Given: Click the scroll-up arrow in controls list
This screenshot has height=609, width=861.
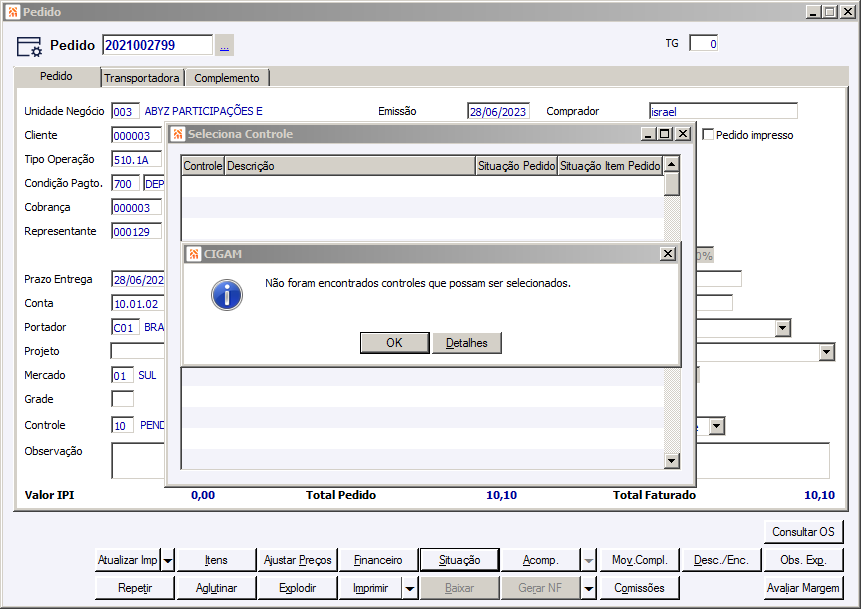Looking at the screenshot, I should pyautogui.click(x=672, y=164).
